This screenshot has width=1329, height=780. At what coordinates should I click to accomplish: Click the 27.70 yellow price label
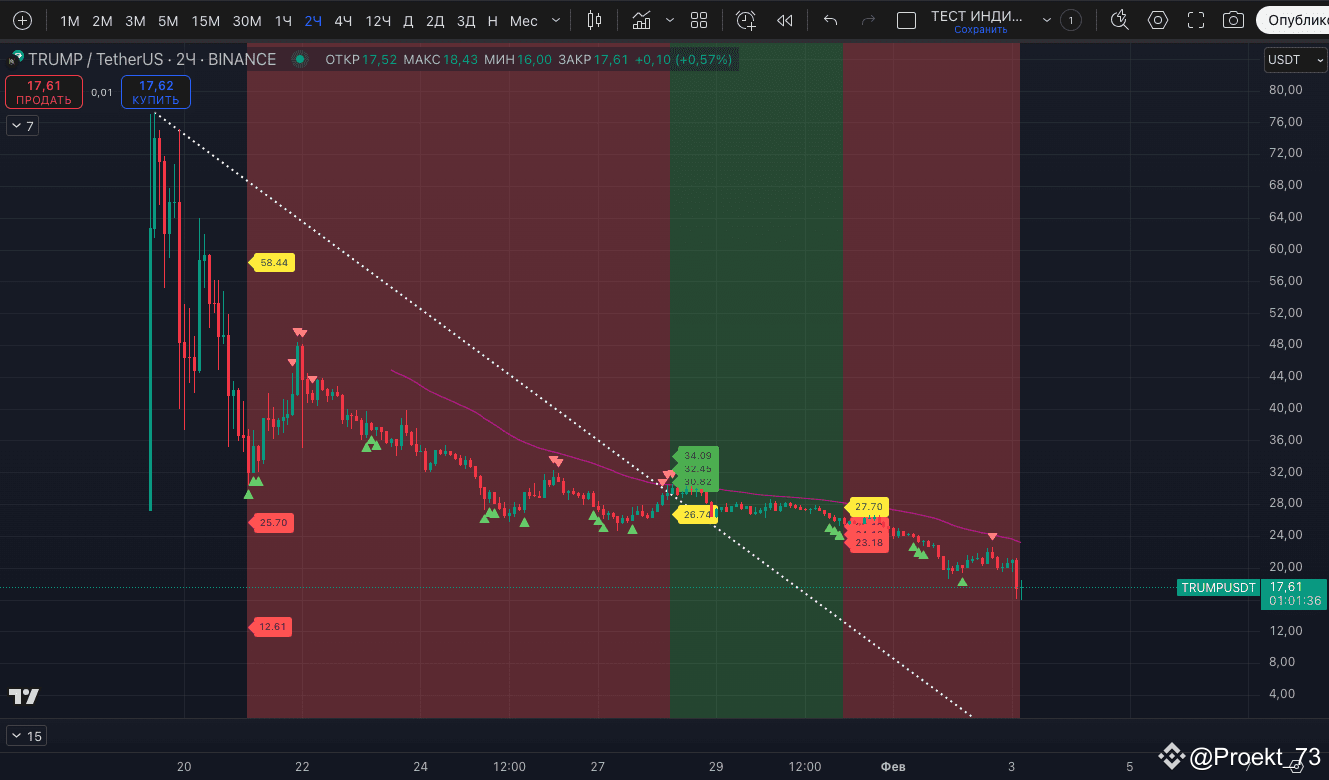coord(867,507)
